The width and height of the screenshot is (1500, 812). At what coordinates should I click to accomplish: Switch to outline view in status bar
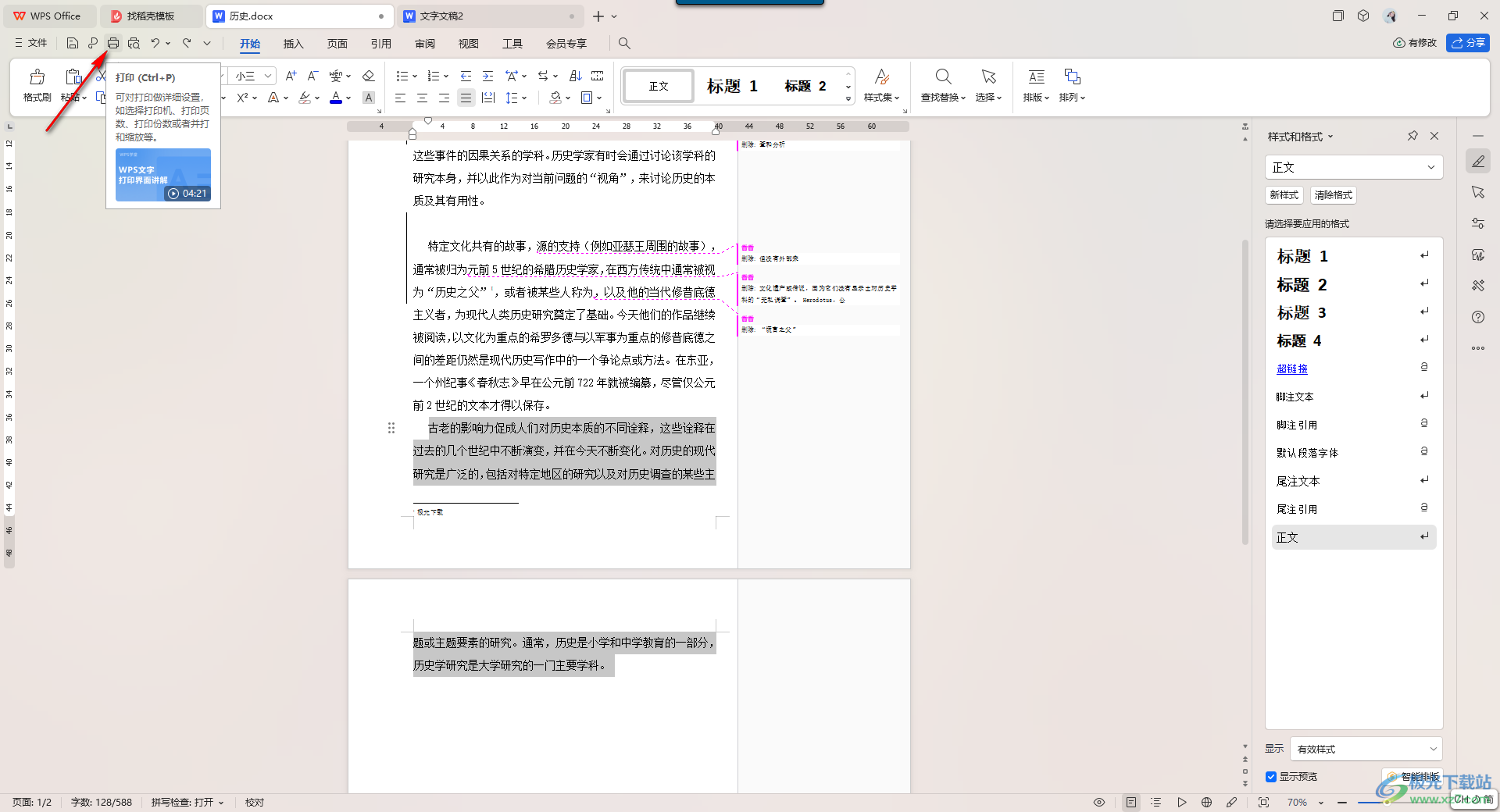1156,802
